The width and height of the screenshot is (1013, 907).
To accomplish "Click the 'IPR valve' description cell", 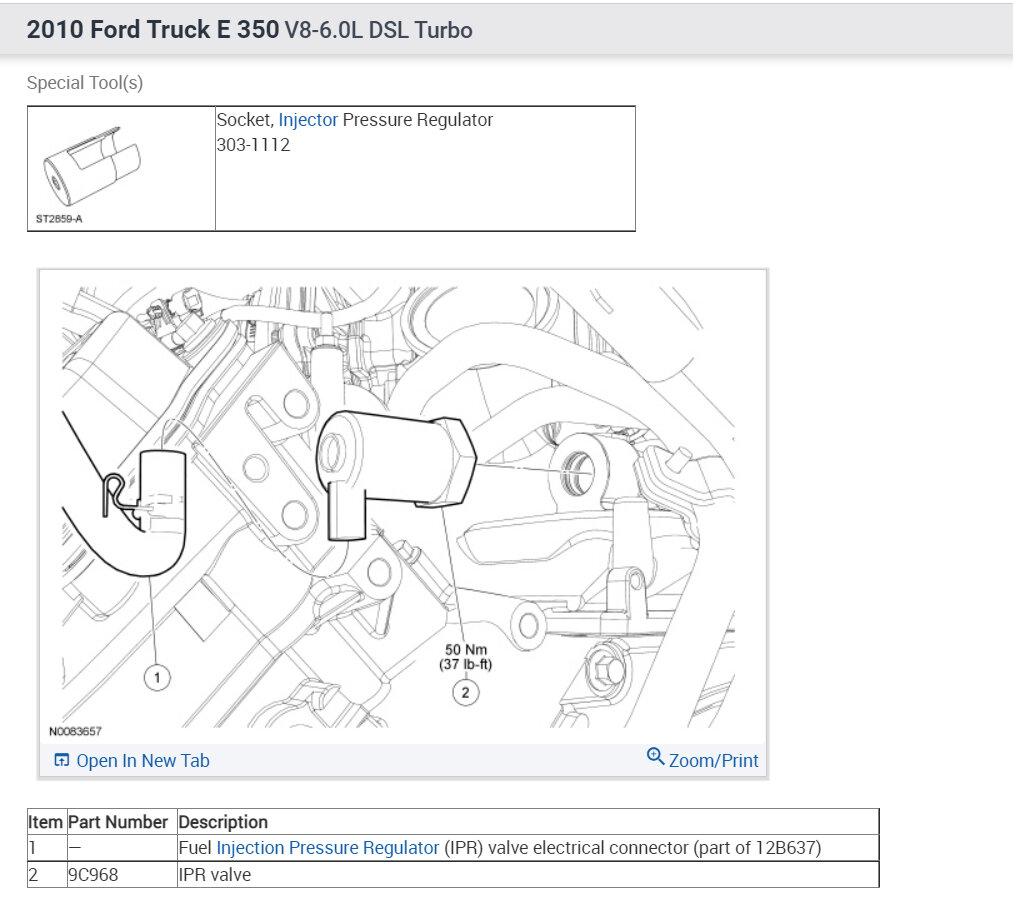I will pyautogui.click(x=215, y=875).
